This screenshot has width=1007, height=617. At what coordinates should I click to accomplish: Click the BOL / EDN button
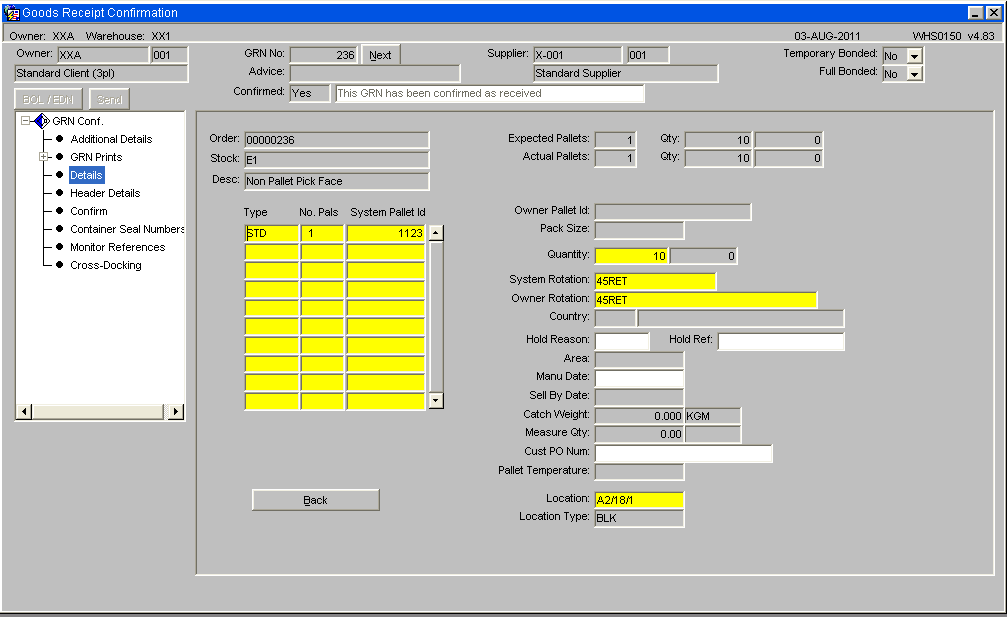(48, 100)
